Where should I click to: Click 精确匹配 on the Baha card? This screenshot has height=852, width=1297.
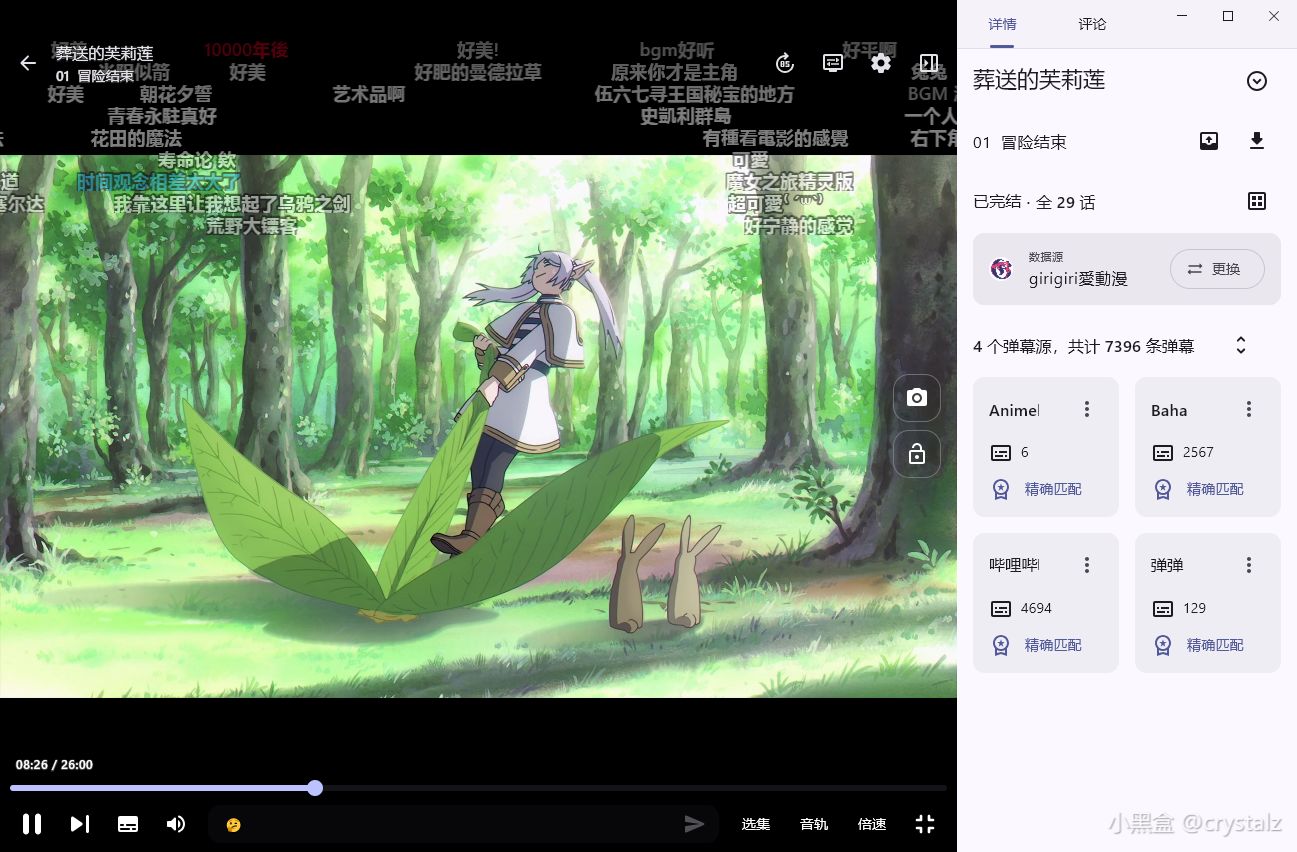(1215, 489)
